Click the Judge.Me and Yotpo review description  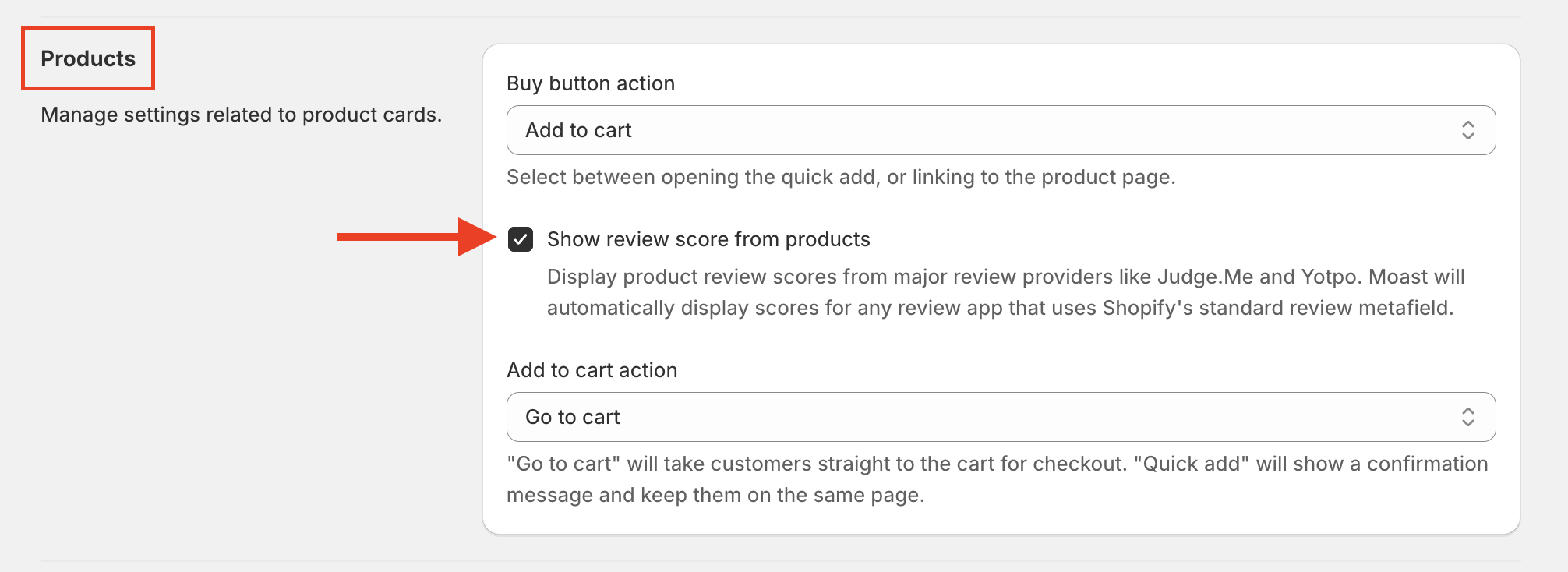coord(1005,292)
